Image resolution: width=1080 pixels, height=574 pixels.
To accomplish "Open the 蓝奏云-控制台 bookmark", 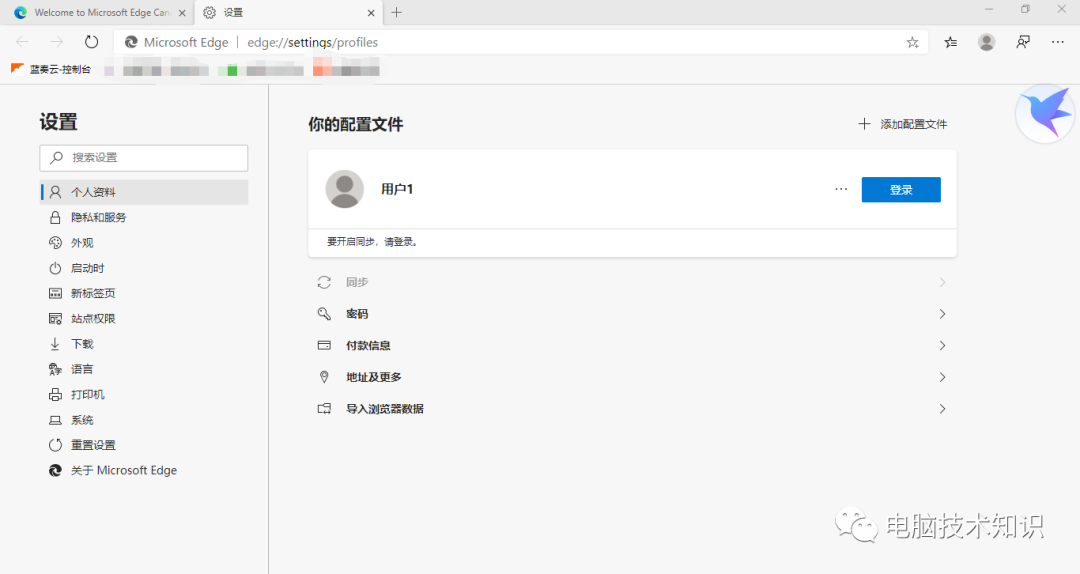I will coord(51,69).
